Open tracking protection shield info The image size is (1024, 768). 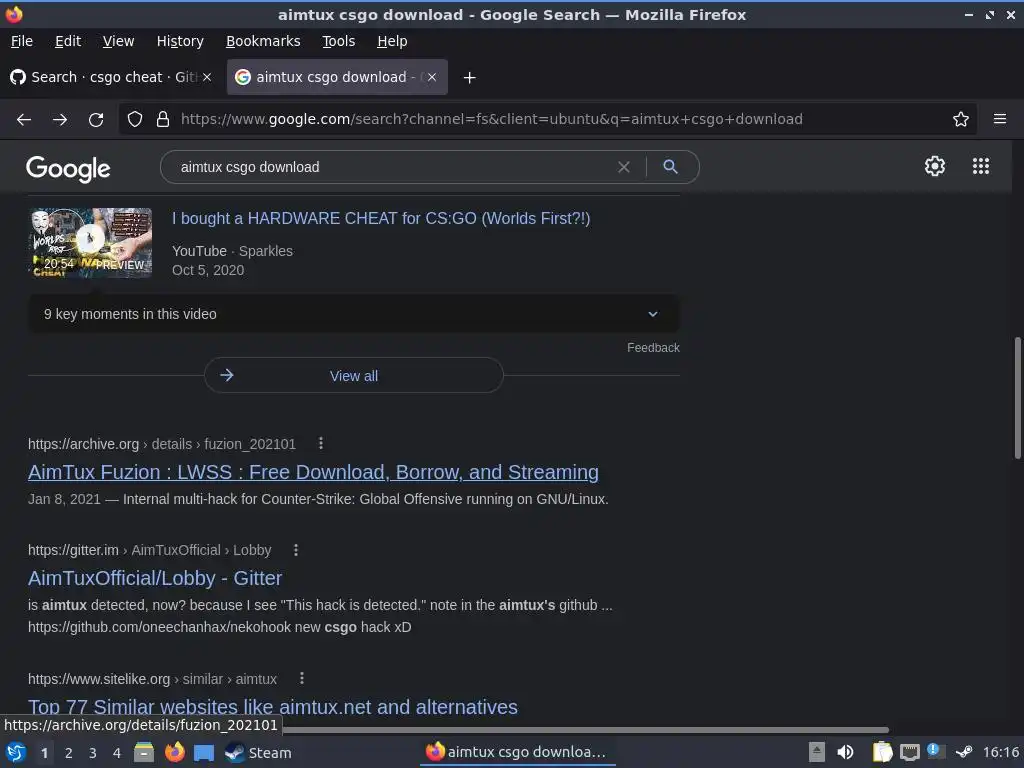pyautogui.click(x=135, y=119)
